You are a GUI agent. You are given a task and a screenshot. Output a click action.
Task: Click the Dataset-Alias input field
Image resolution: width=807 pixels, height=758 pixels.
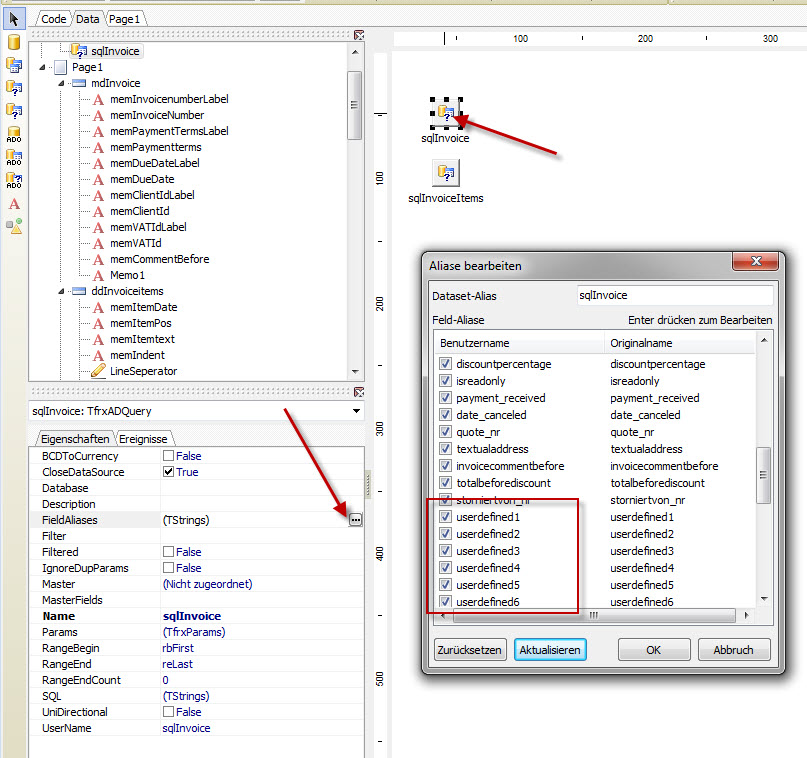675,296
